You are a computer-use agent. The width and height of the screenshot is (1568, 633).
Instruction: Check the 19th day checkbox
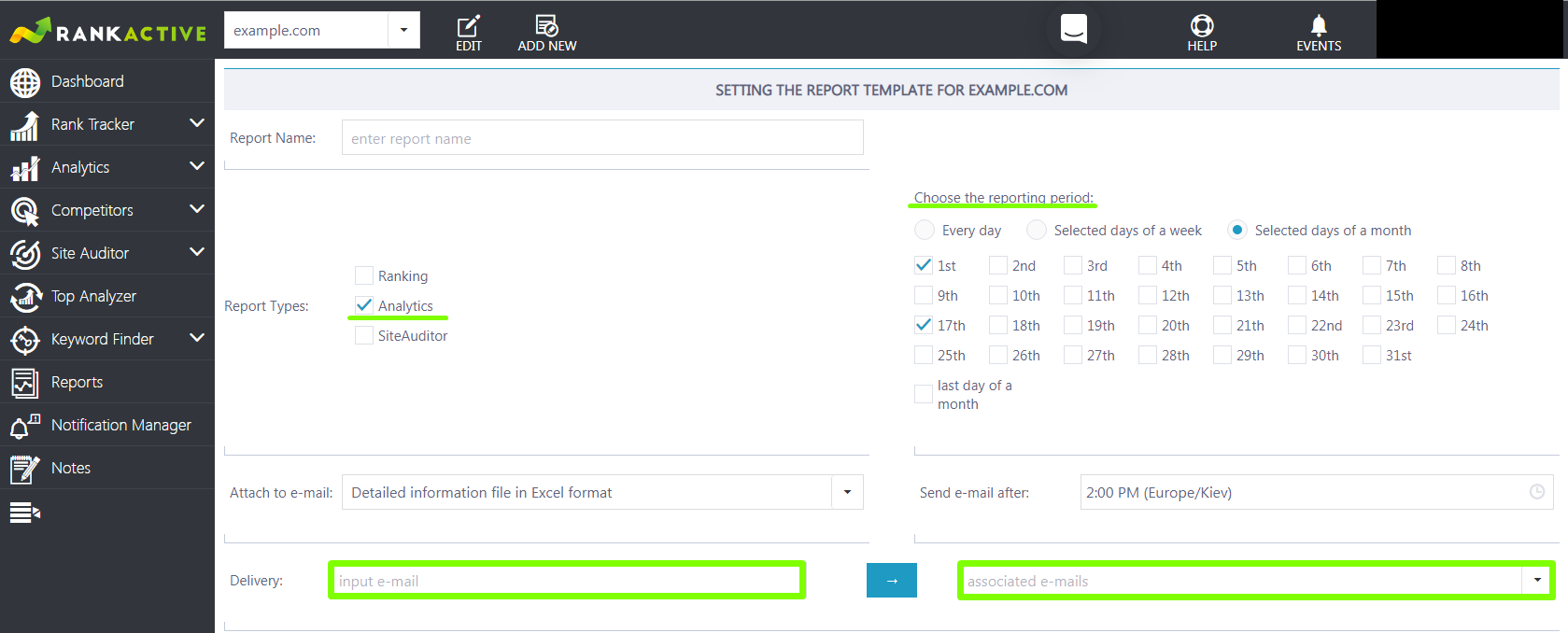[x=1073, y=325]
